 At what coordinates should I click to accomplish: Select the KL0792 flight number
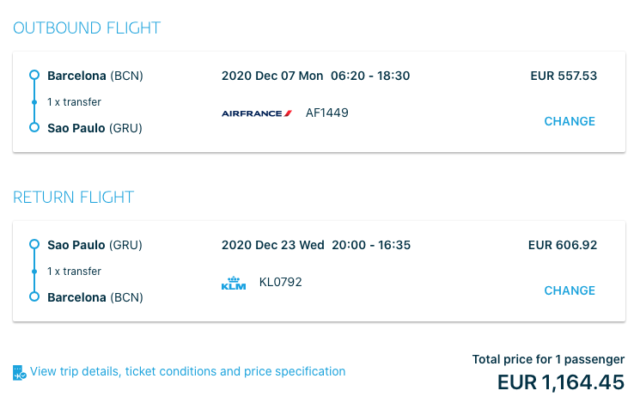pos(280,283)
